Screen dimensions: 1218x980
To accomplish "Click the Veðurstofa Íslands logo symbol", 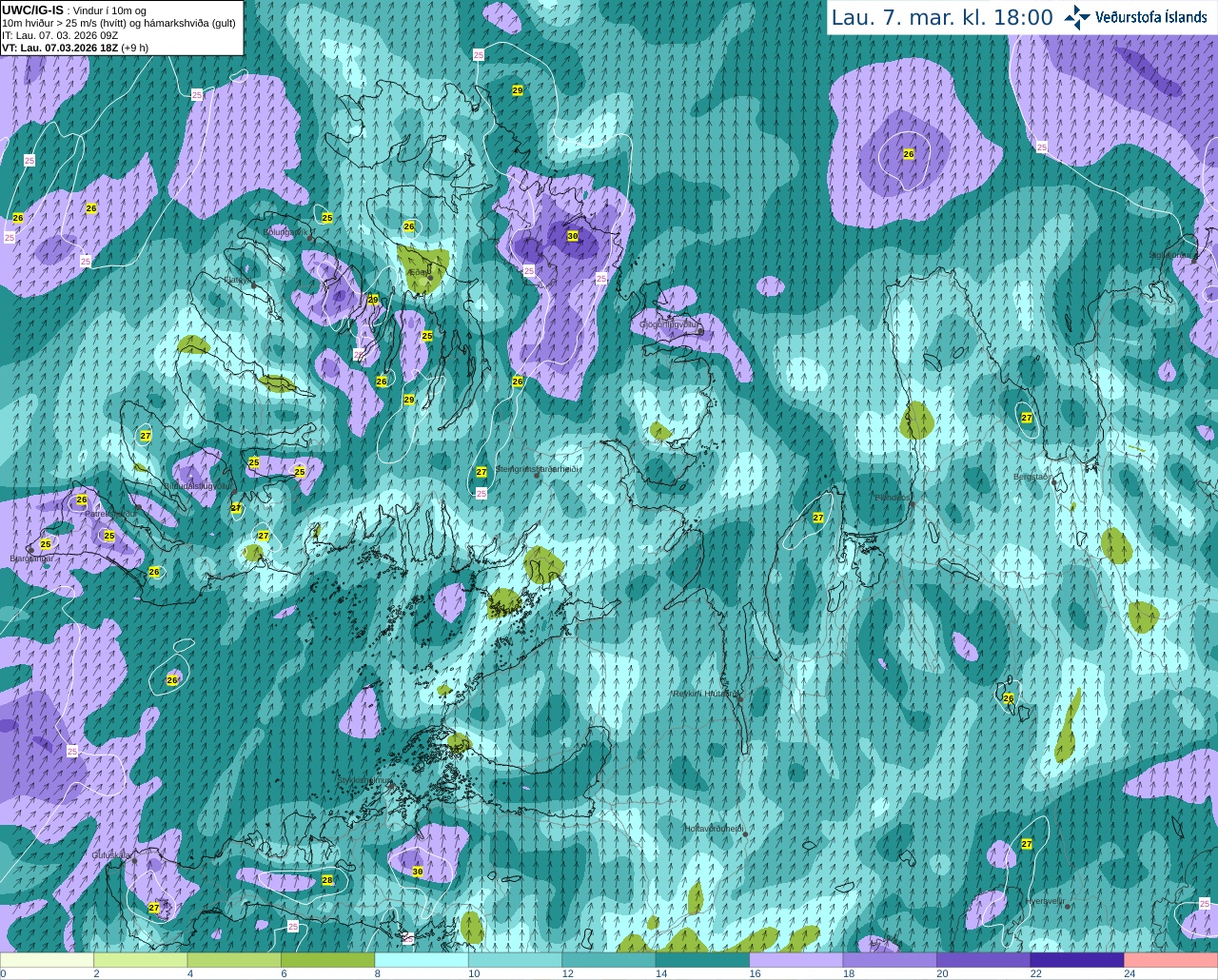I will tap(1077, 16).
